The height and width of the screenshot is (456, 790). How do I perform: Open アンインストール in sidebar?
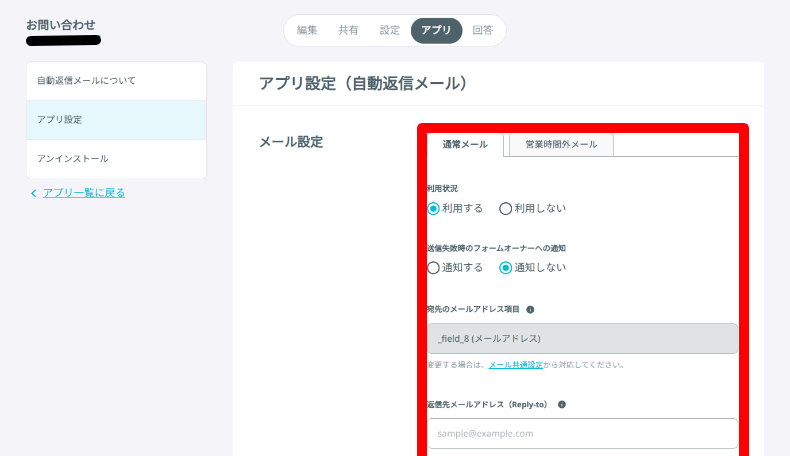click(116, 159)
